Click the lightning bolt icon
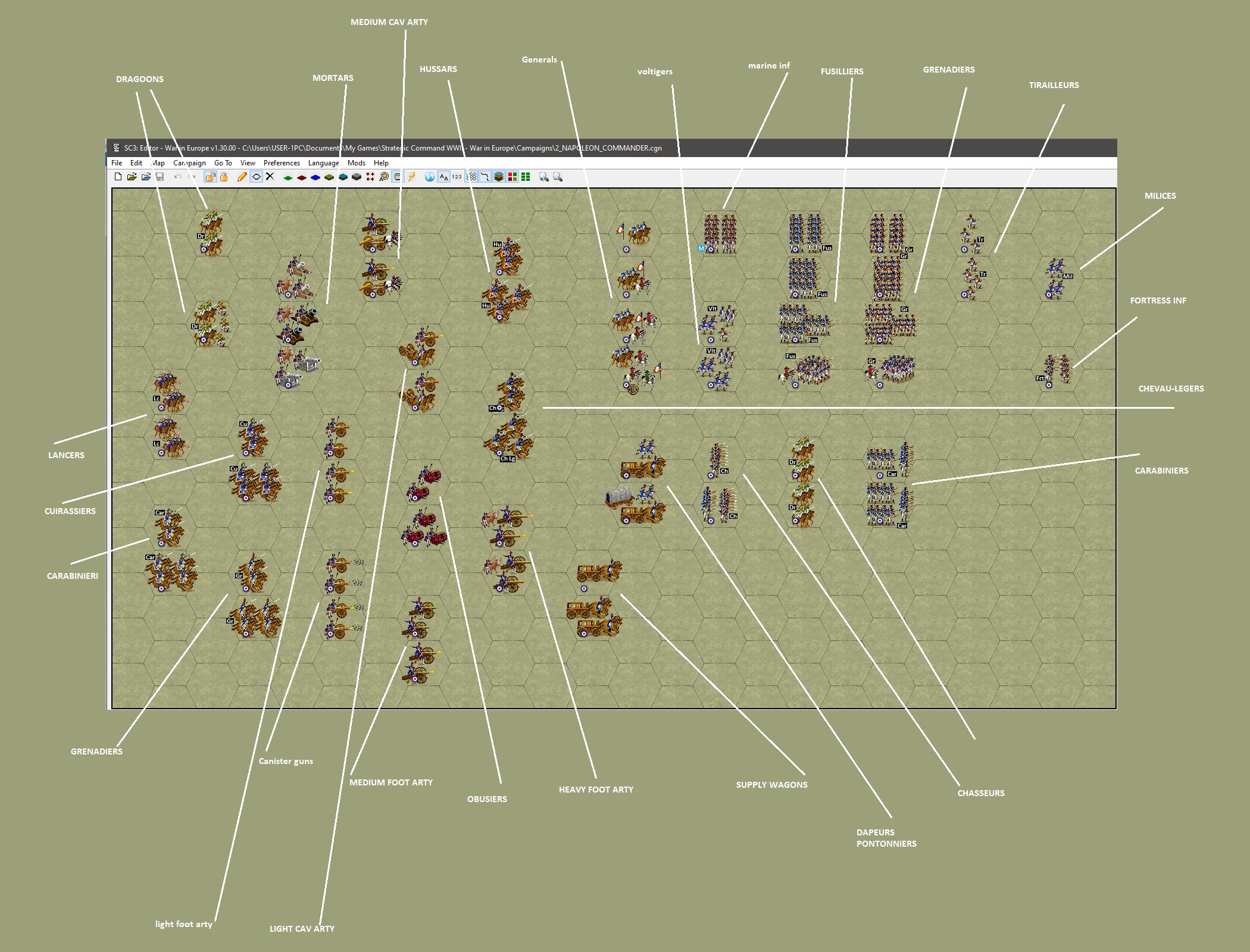 point(411,177)
